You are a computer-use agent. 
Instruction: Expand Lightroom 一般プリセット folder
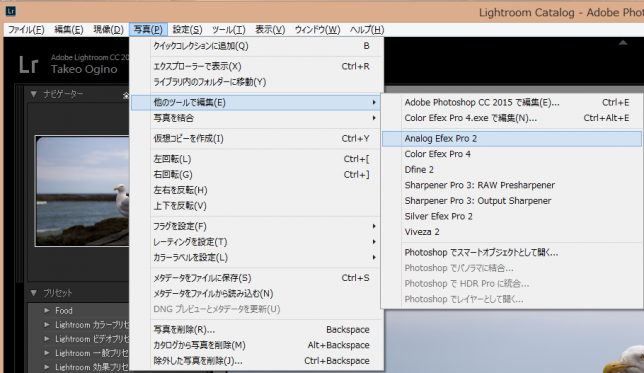tap(47, 353)
